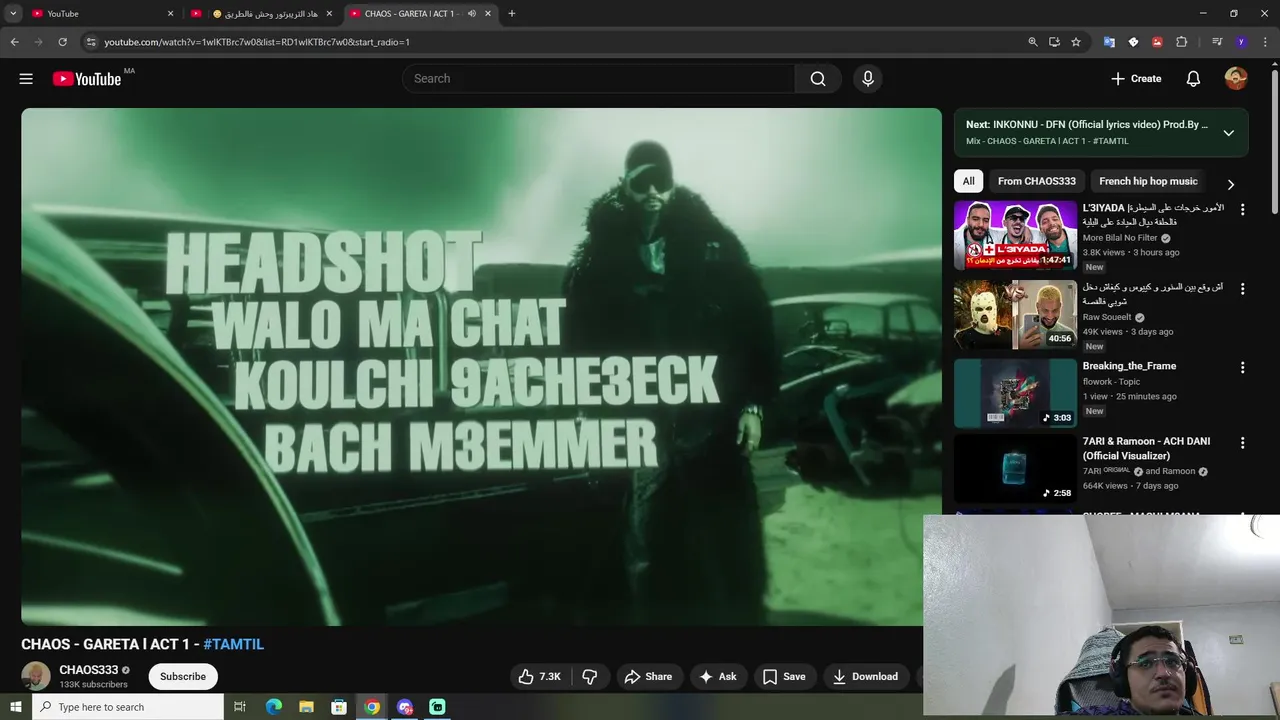The height and width of the screenshot is (720, 1280).
Task: Open the zoom magnifier in address bar
Action: pyautogui.click(x=1033, y=42)
